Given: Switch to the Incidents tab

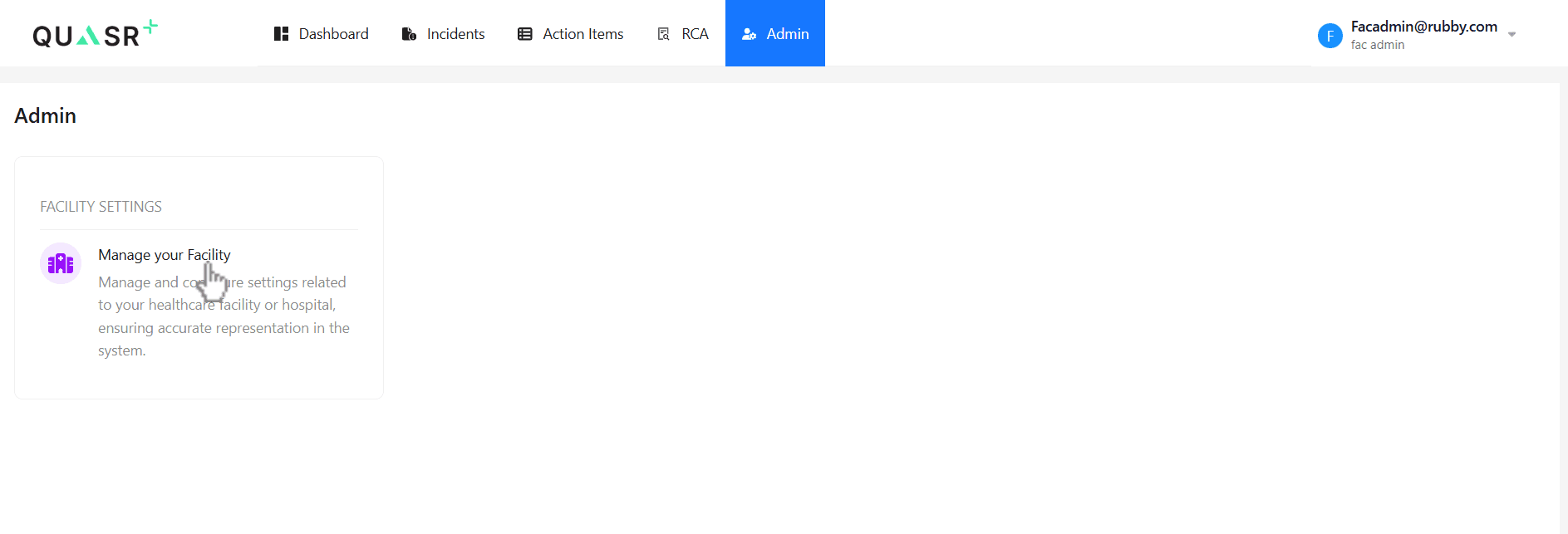Looking at the screenshot, I should pos(455,34).
